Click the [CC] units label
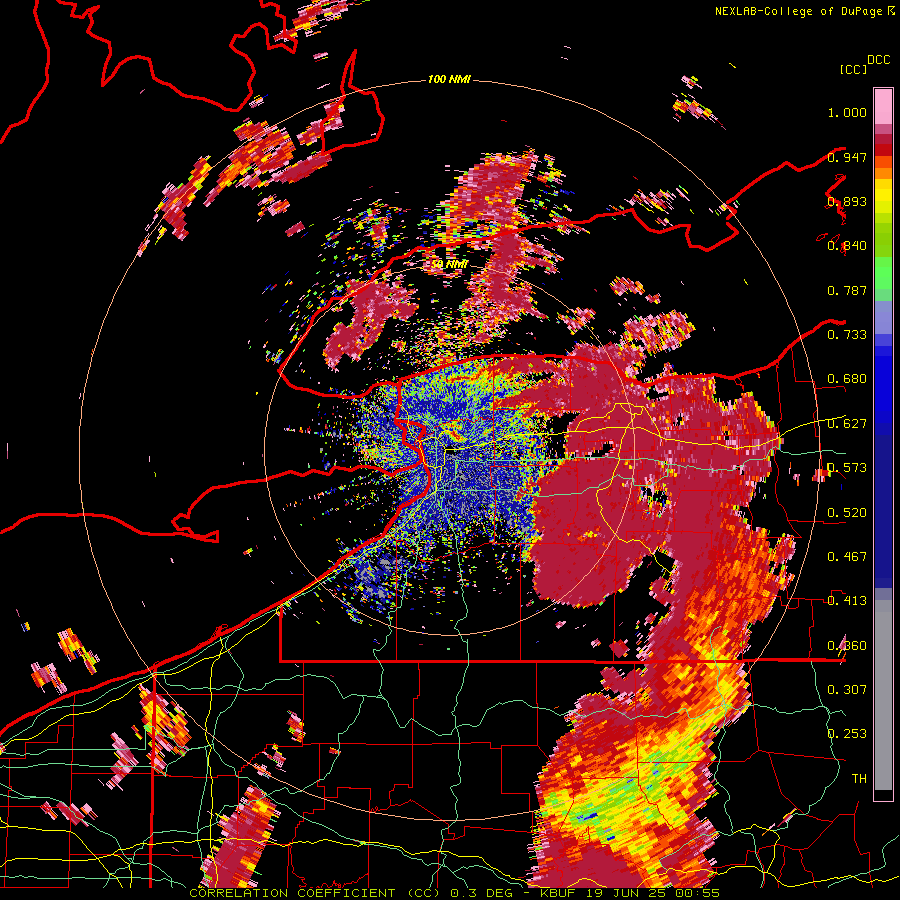The width and height of the screenshot is (900, 900). pos(854,69)
